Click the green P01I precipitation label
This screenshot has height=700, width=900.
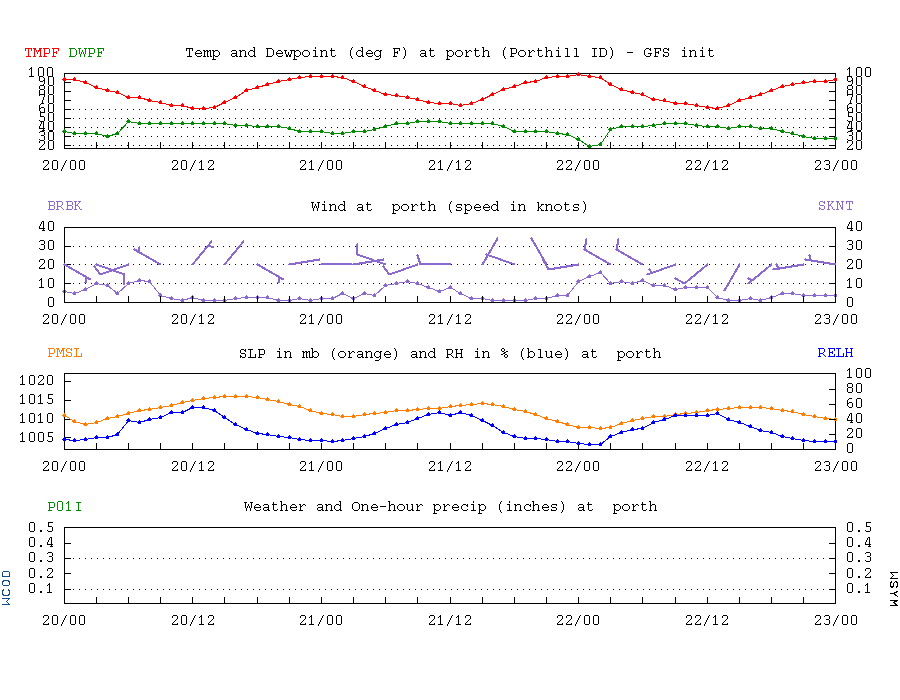click(64, 507)
